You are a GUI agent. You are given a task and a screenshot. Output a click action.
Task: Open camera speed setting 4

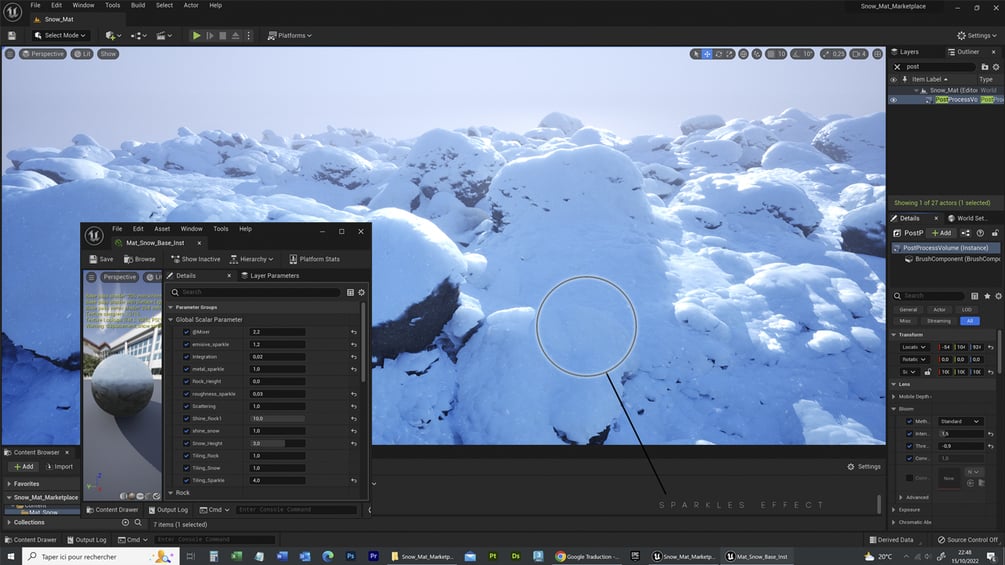(859, 54)
